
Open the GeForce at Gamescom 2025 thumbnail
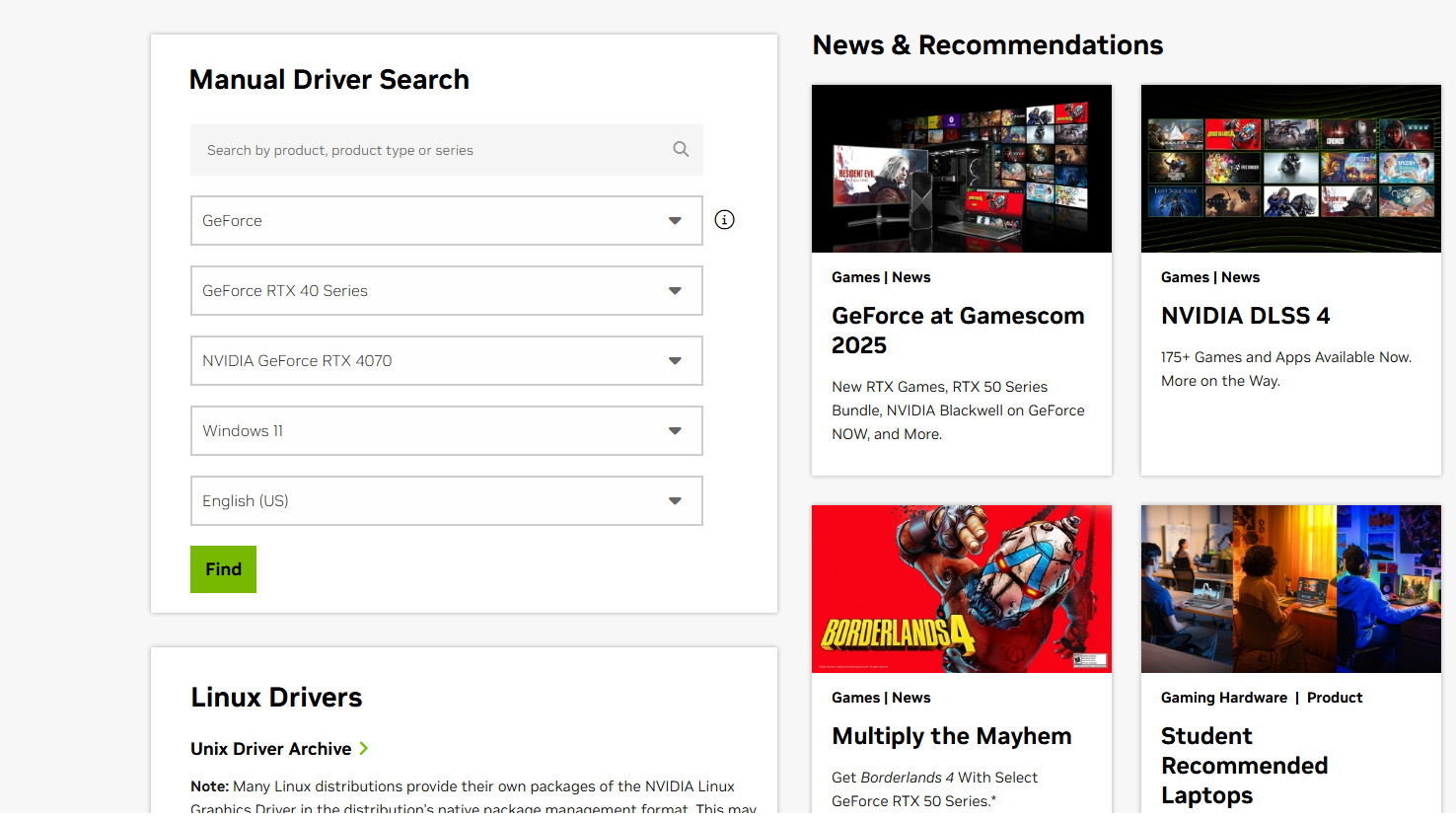tap(961, 169)
